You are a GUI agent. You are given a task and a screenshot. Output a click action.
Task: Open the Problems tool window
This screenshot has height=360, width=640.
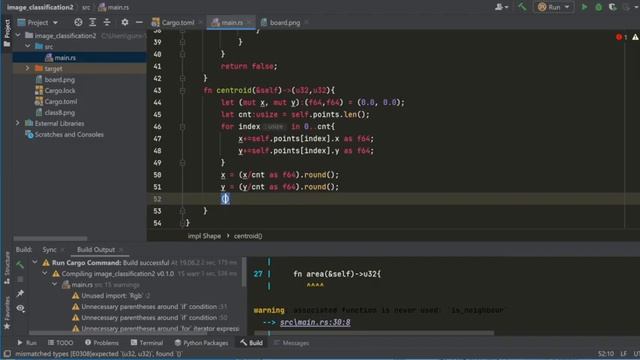click(x=102, y=343)
